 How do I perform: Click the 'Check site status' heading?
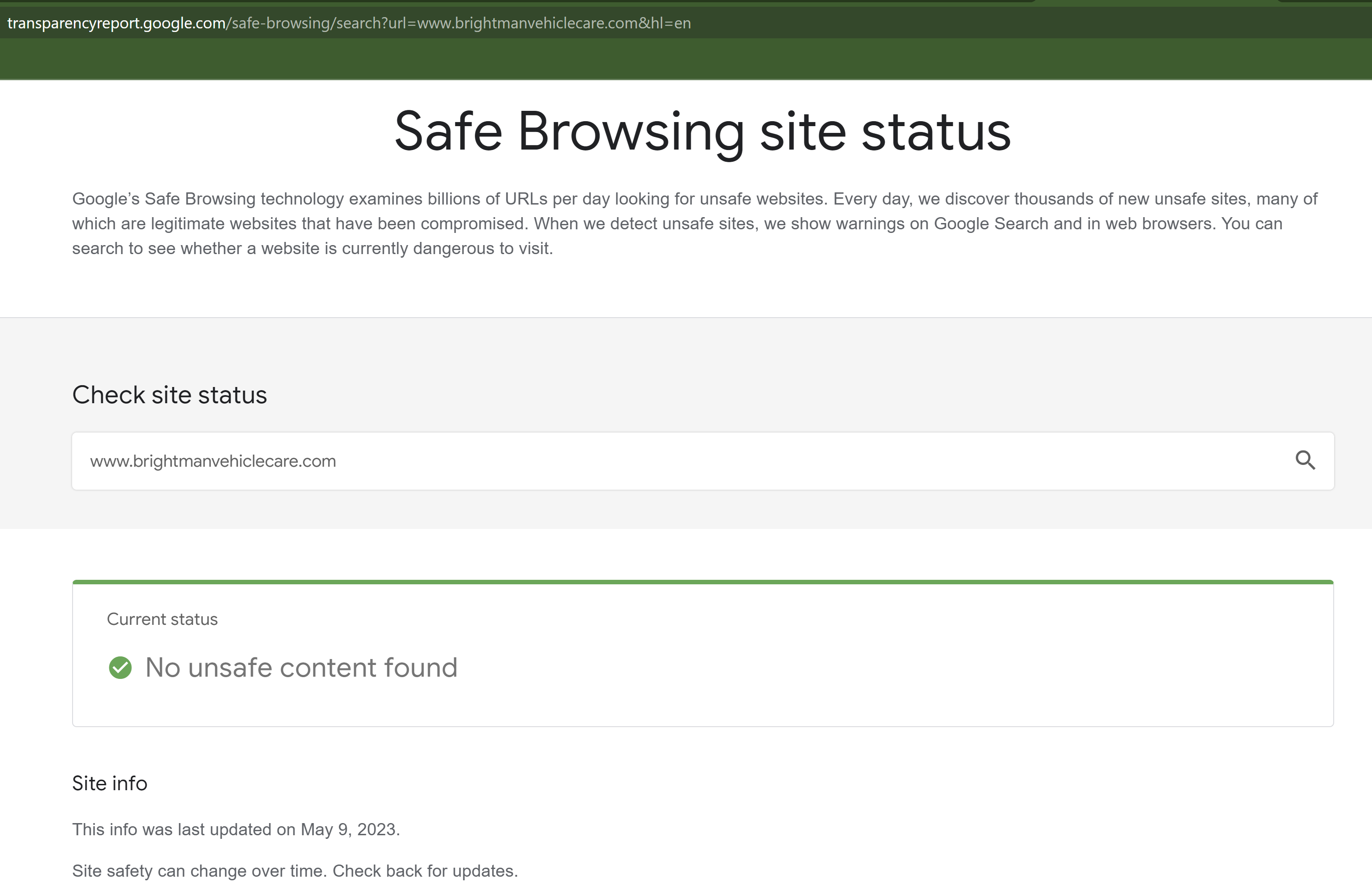169,395
